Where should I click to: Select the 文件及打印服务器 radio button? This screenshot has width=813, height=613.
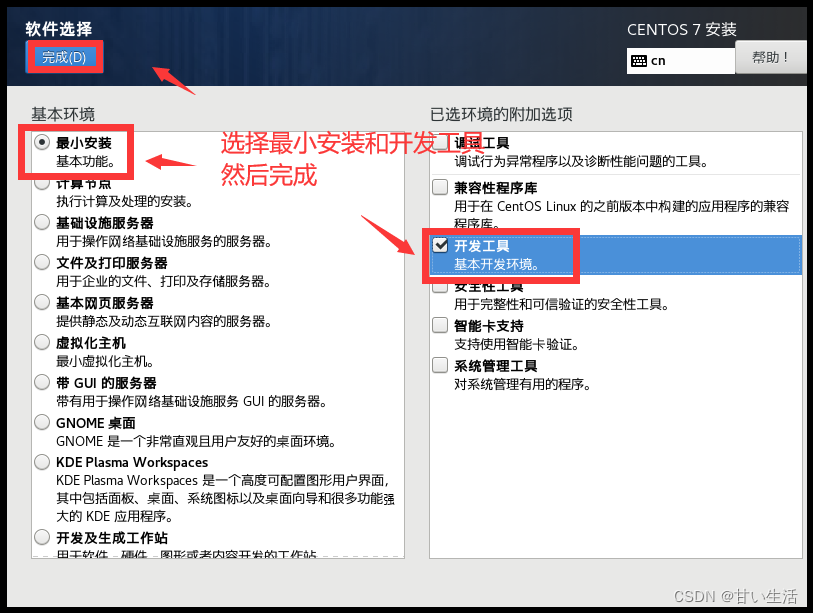coord(42,262)
